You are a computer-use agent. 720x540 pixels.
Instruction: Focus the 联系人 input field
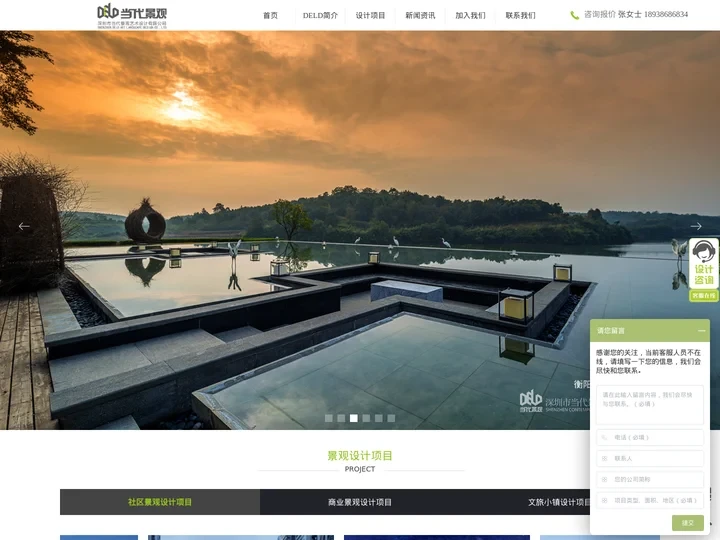(650, 458)
